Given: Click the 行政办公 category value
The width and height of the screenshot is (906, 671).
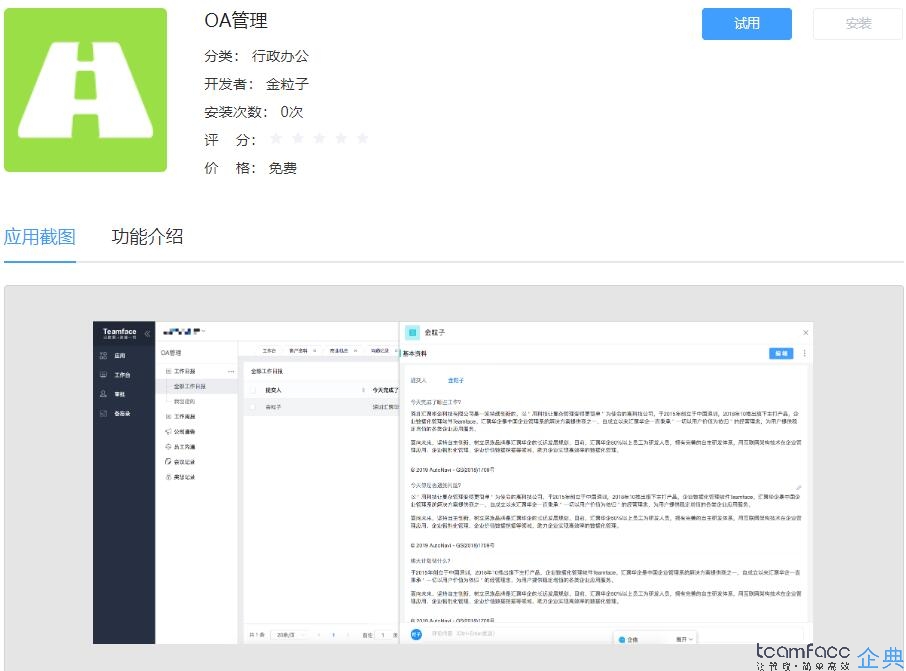Looking at the screenshot, I should coord(280,56).
